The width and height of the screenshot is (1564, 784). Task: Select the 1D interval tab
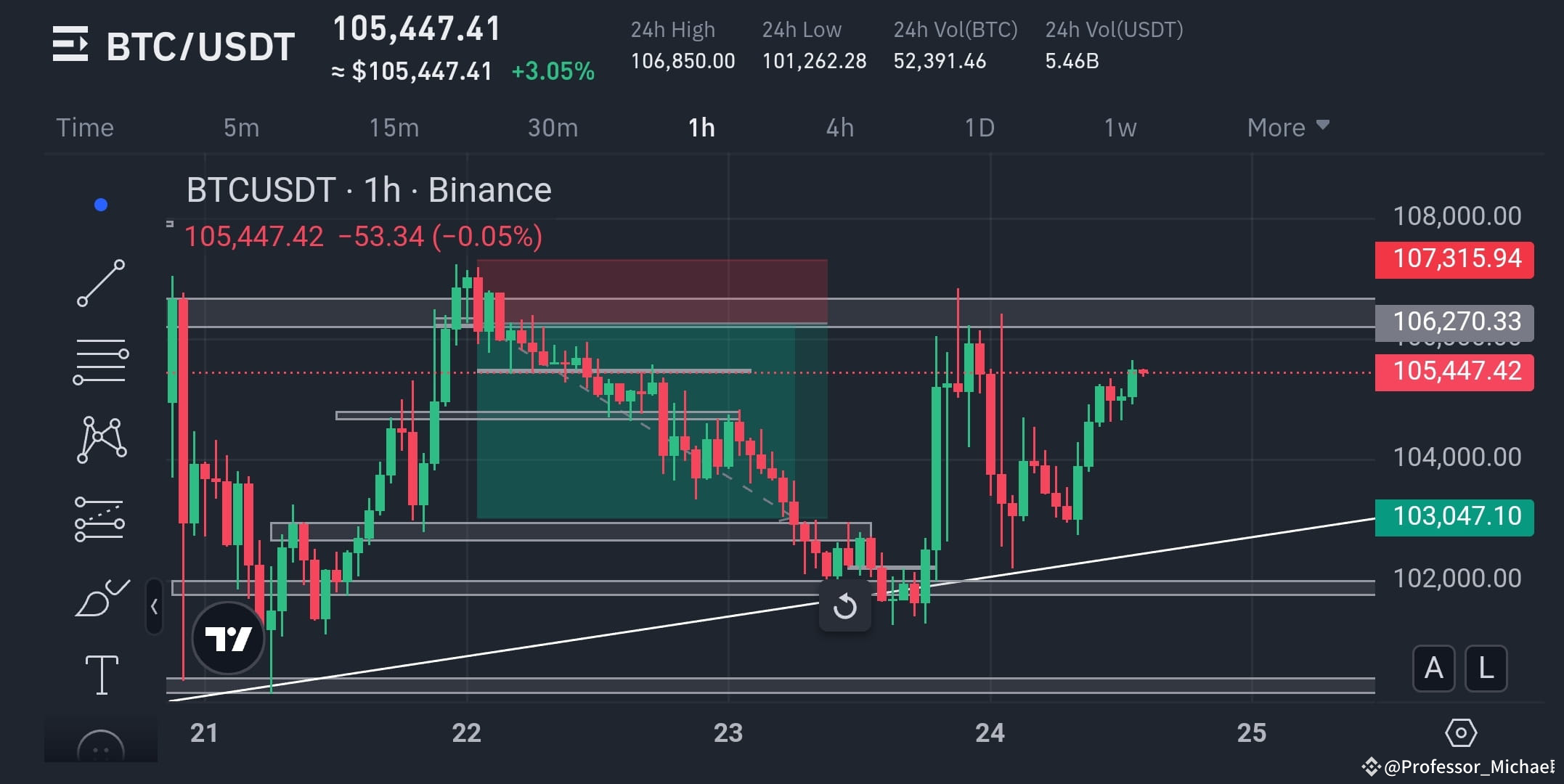[980, 127]
